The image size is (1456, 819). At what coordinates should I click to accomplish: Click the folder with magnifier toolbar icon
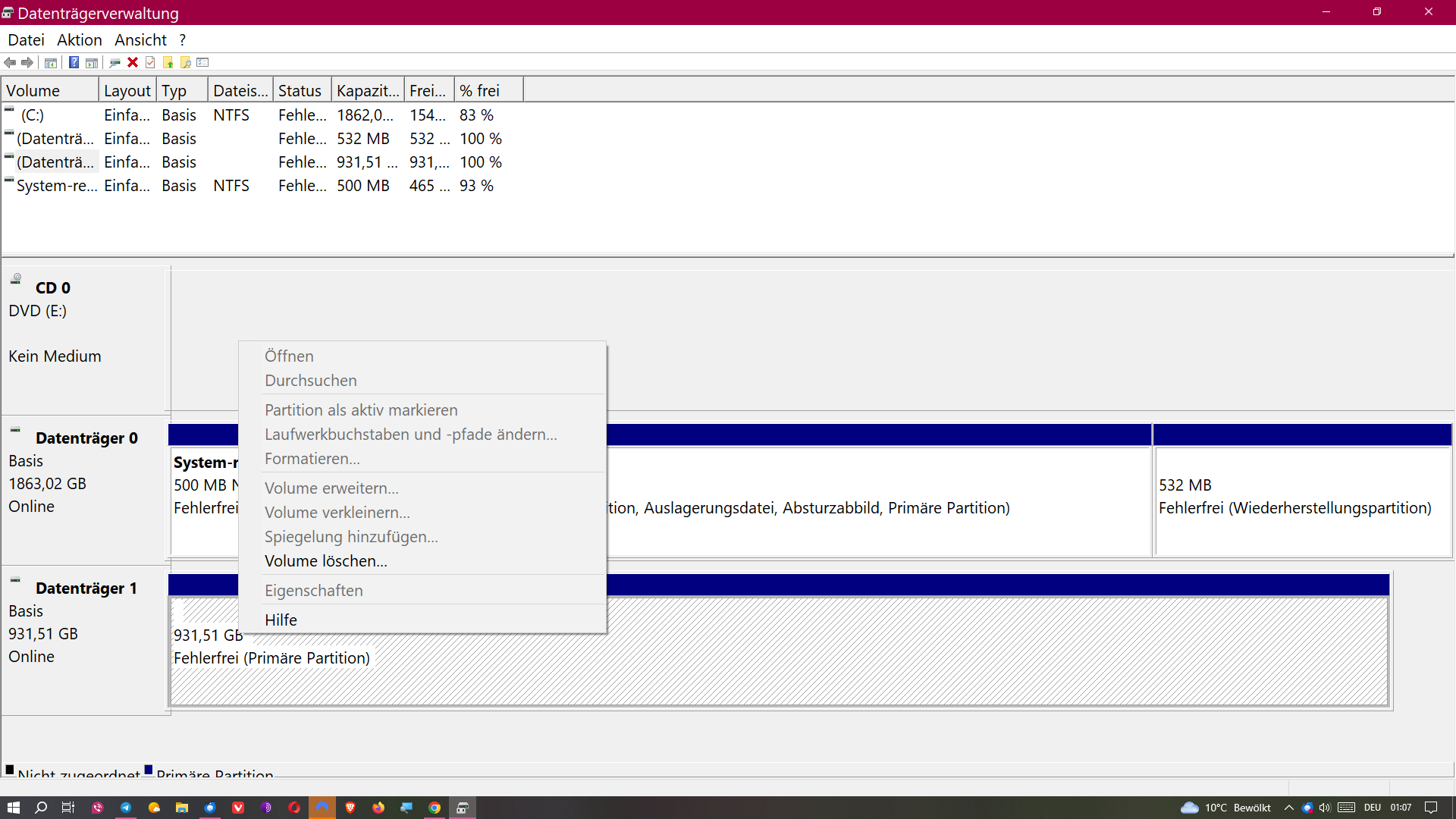[185, 62]
